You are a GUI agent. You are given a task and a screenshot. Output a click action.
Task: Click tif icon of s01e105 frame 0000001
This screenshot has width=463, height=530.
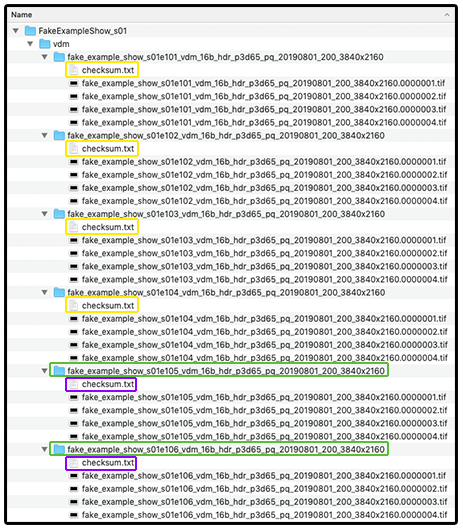(74, 397)
